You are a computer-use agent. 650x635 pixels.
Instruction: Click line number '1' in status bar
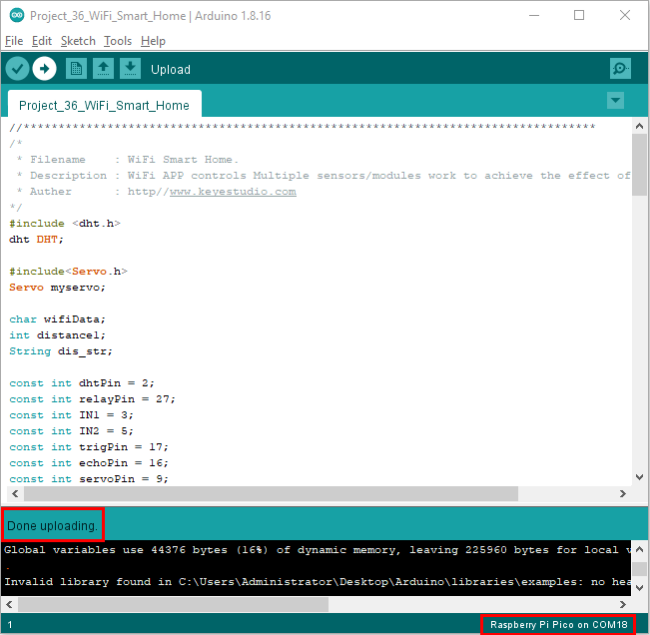(10, 625)
